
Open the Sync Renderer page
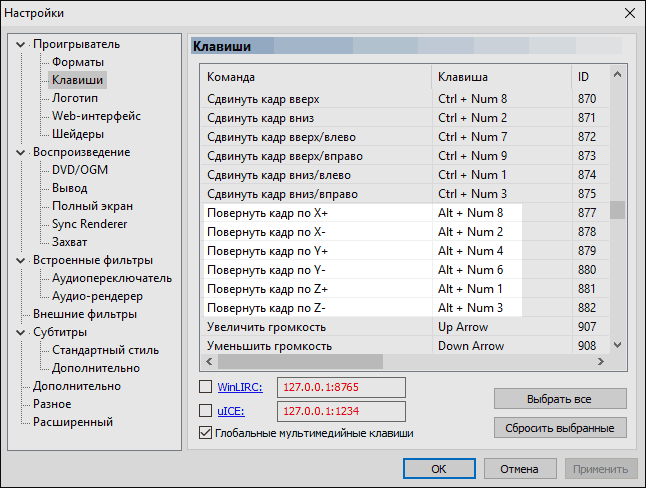92,224
